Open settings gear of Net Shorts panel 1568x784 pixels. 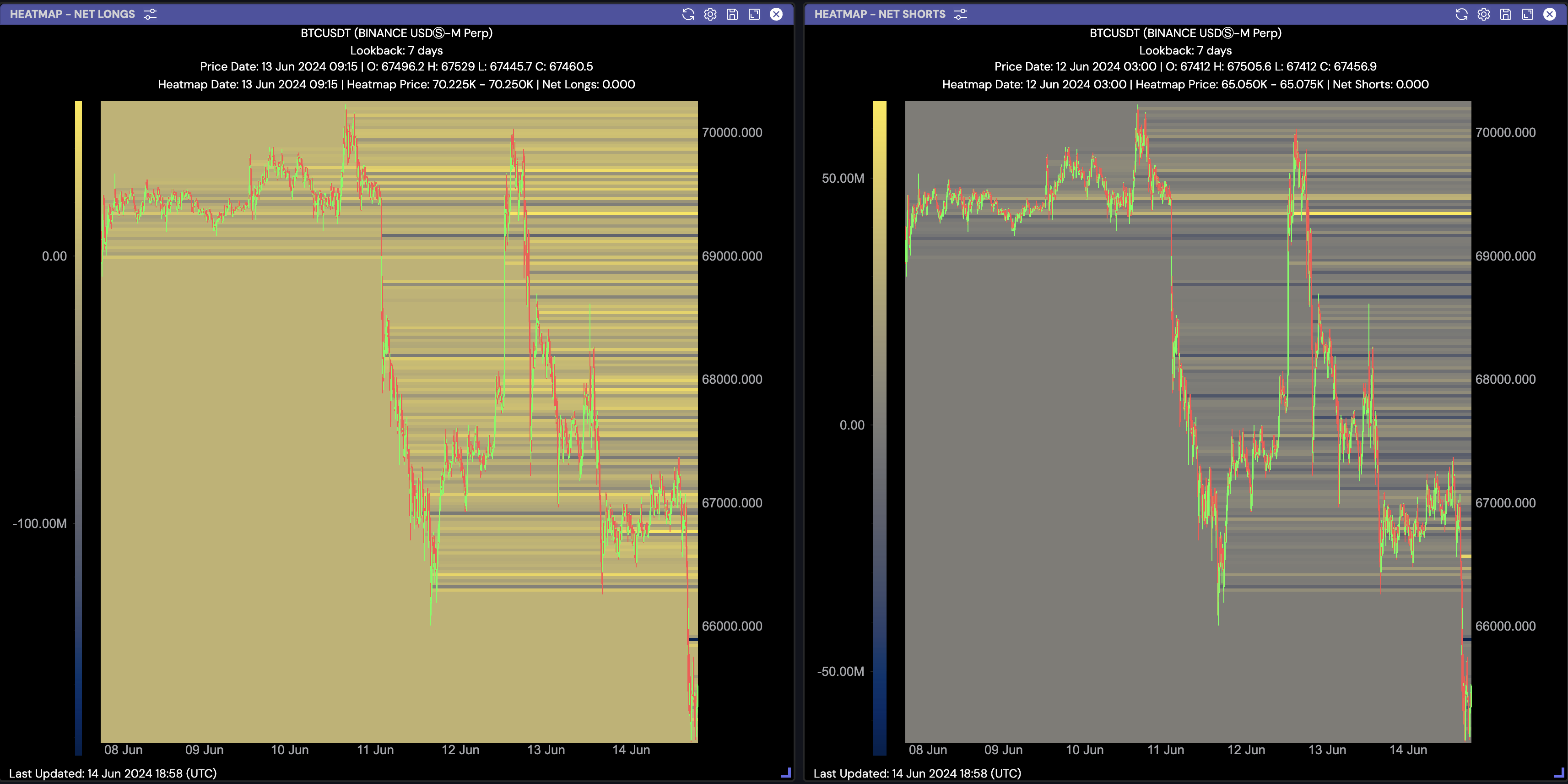(x=1483, y=14)
